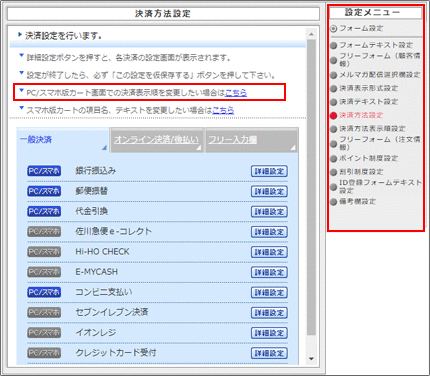Switch to the フリー入力欄 tab
The width and height of the screenshot is (430, 376).
click(251, 140)
